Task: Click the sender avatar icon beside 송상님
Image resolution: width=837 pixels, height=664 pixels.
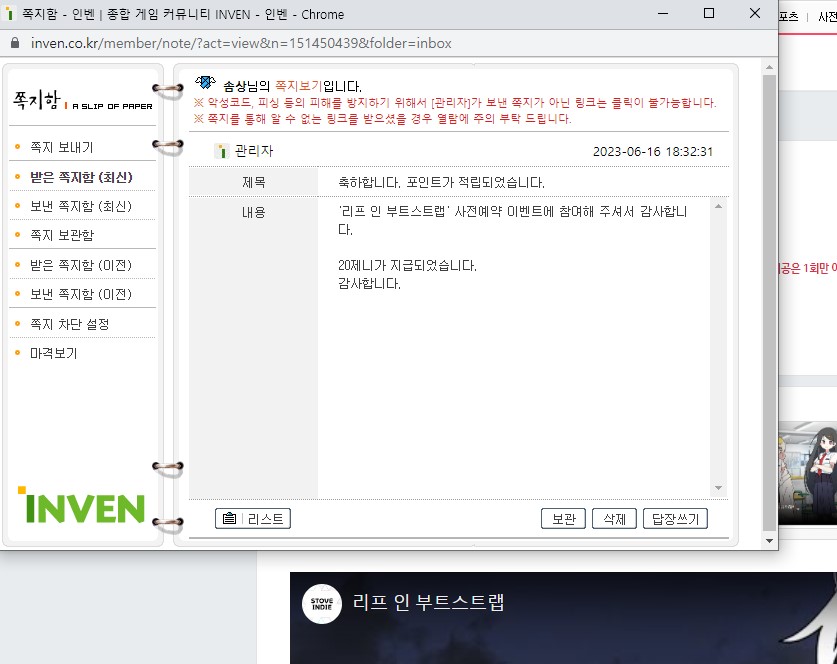Action: click(x=206, y=84)
